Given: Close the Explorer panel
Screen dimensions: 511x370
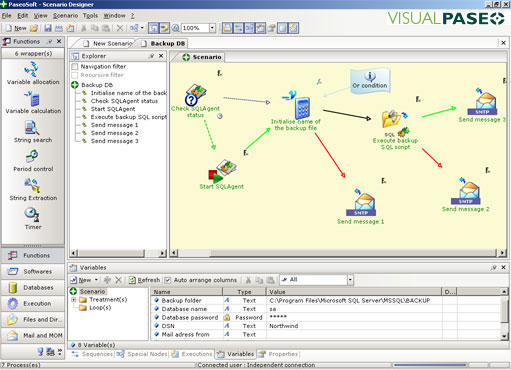Looking at the screenshot, I should (161, 56).
